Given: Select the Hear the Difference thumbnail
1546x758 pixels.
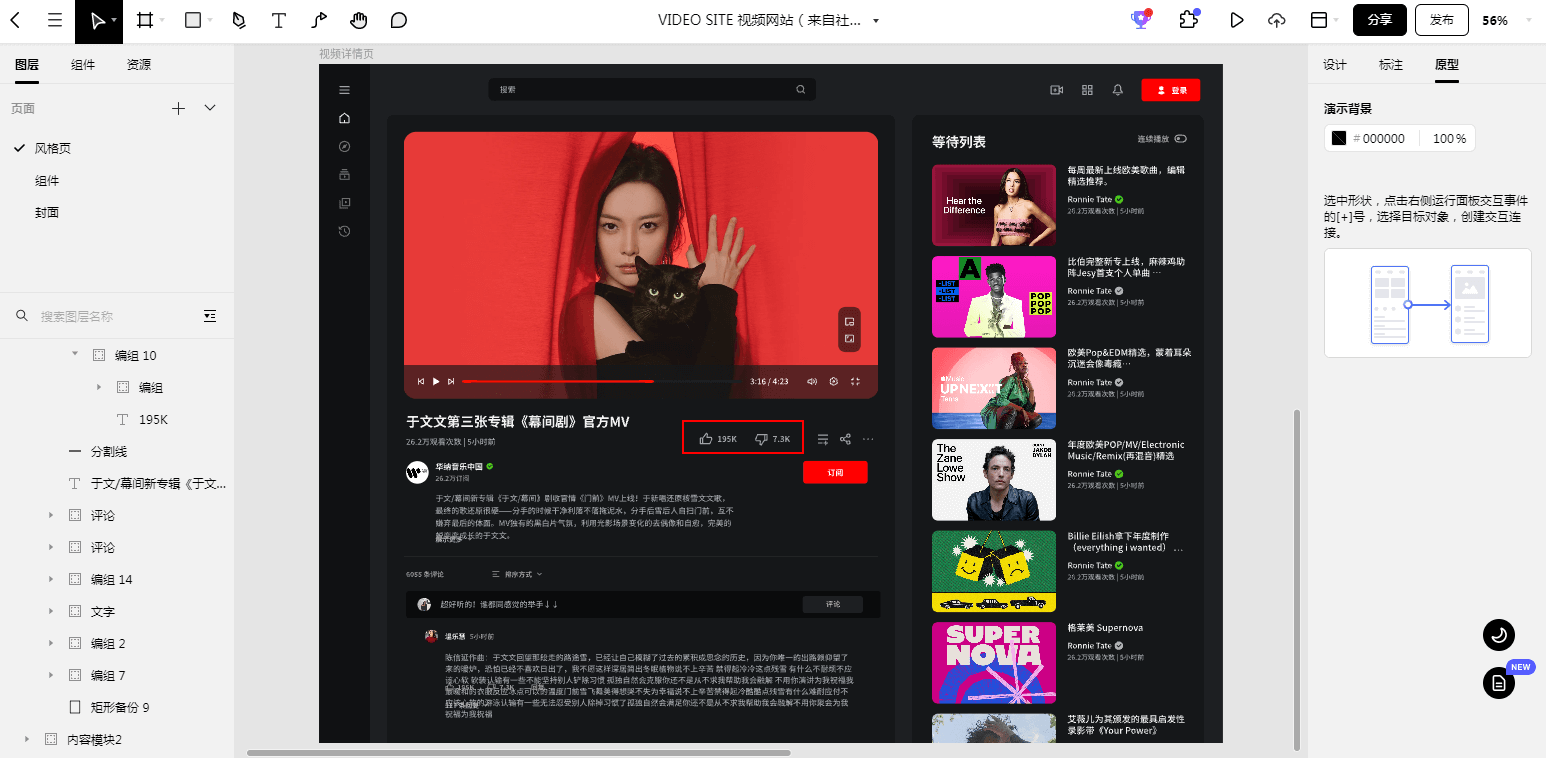Looking at the screenshot, I should pos(994,205).
